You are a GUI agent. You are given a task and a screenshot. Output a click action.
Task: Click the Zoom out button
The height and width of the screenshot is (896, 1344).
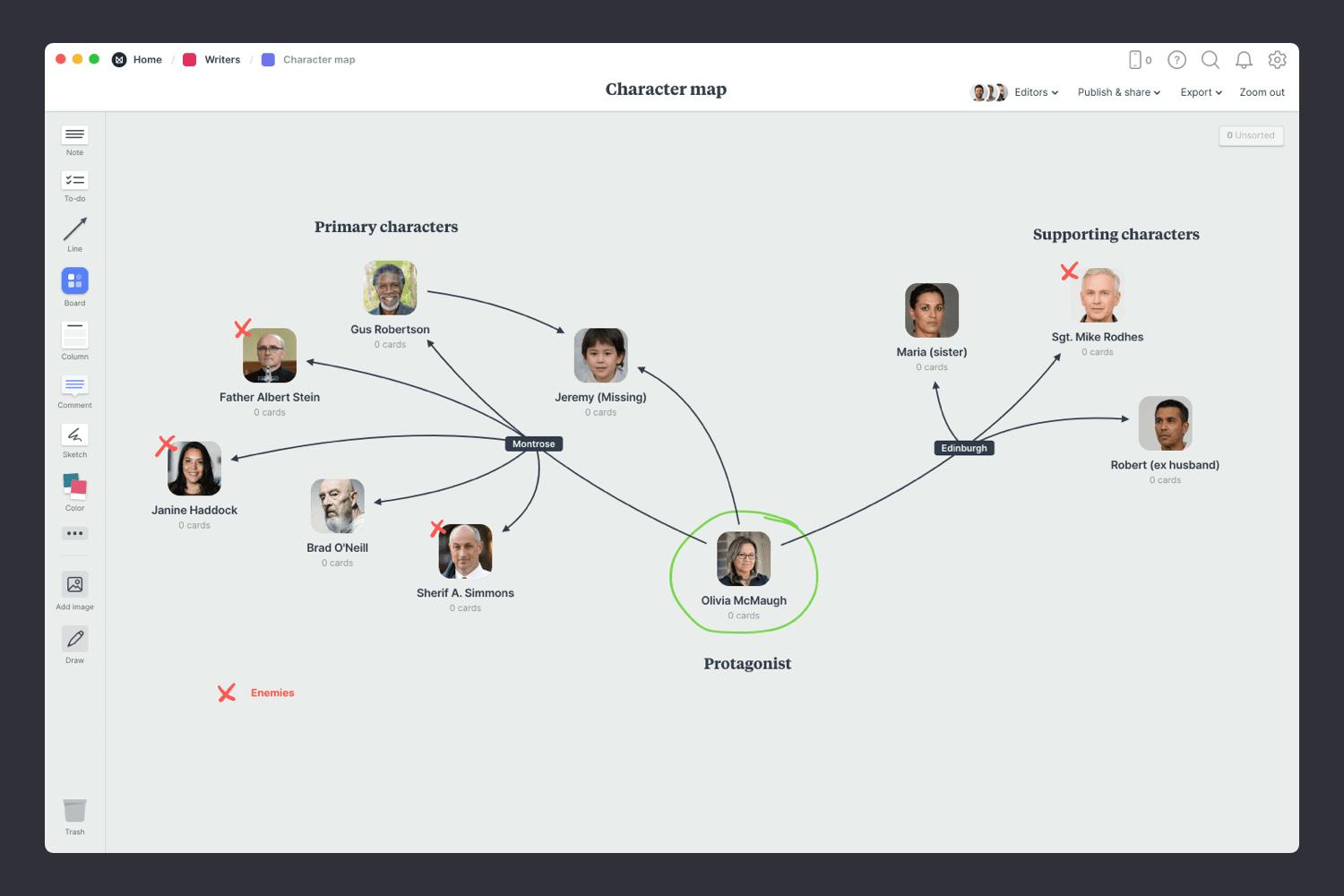pos(1262,92)
